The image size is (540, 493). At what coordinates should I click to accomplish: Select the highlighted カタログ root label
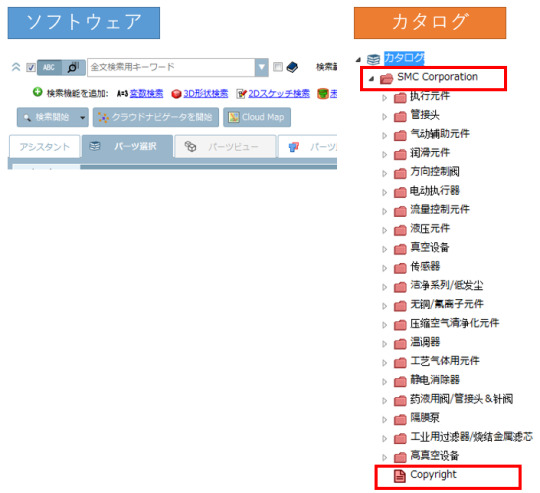[x=404, y=58]
